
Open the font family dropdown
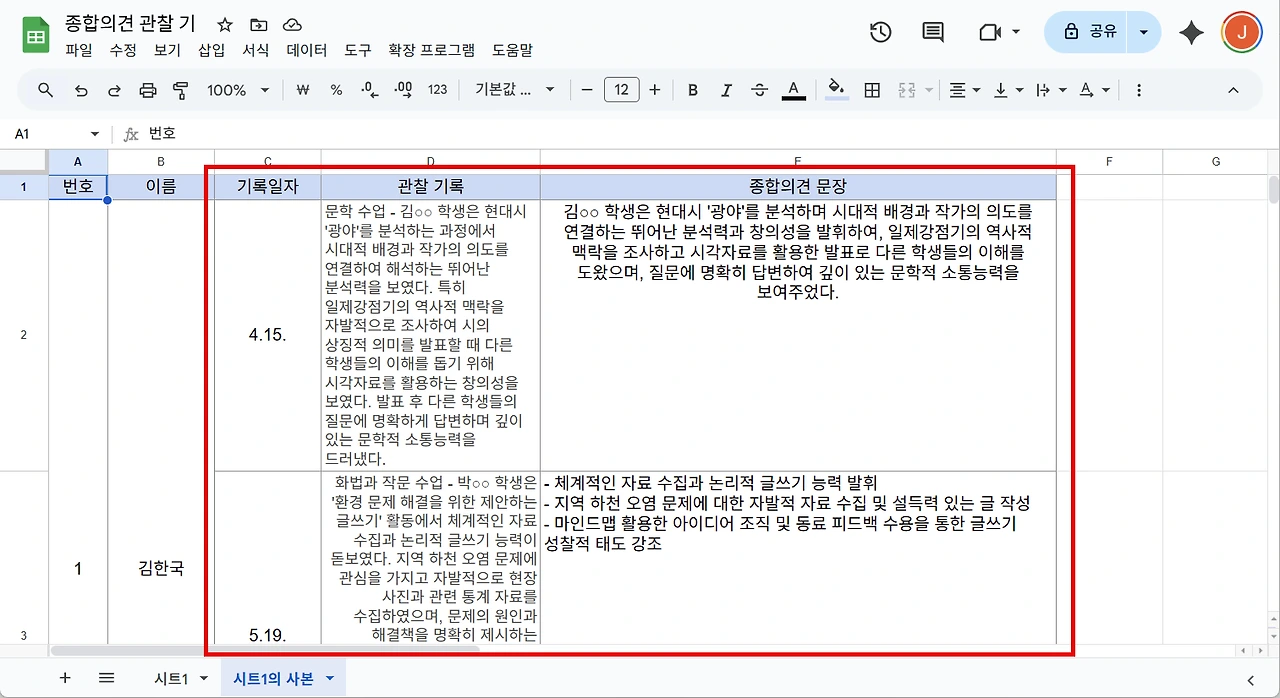coord(514,90)
